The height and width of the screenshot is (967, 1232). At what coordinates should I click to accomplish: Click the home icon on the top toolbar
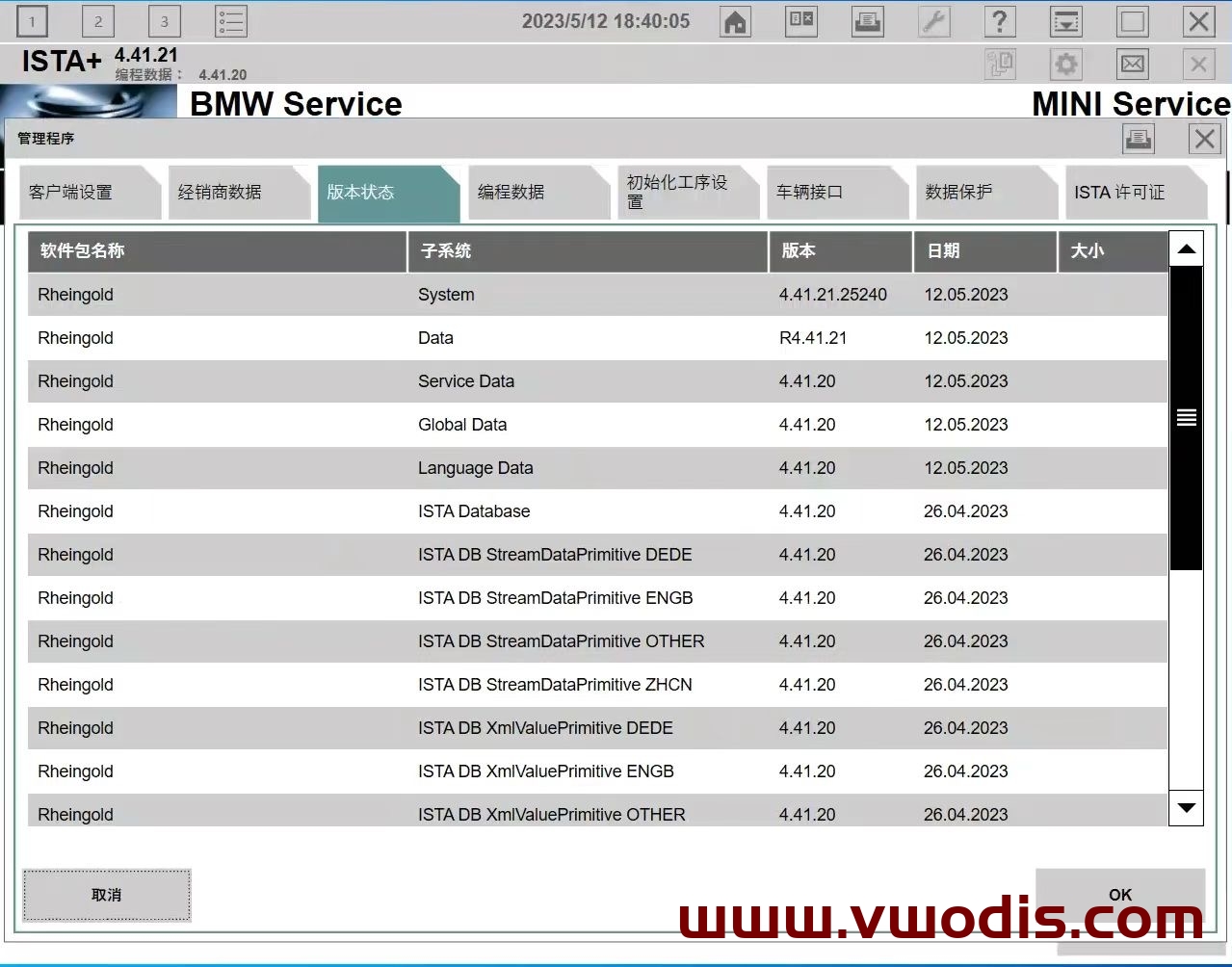coord(735,21)
